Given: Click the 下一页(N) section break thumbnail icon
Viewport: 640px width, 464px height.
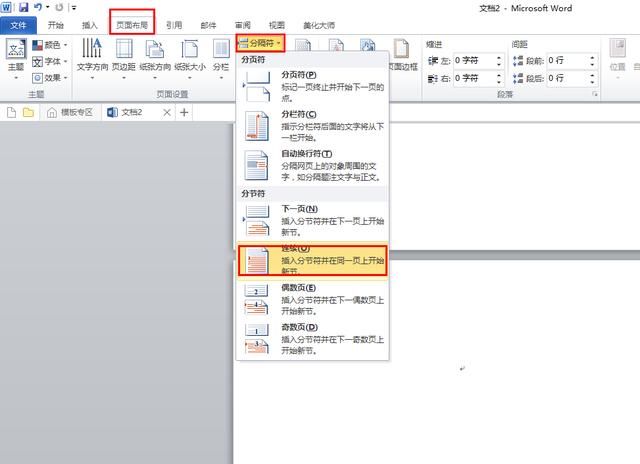Looking at the screenshot, I should click(256, 221).
